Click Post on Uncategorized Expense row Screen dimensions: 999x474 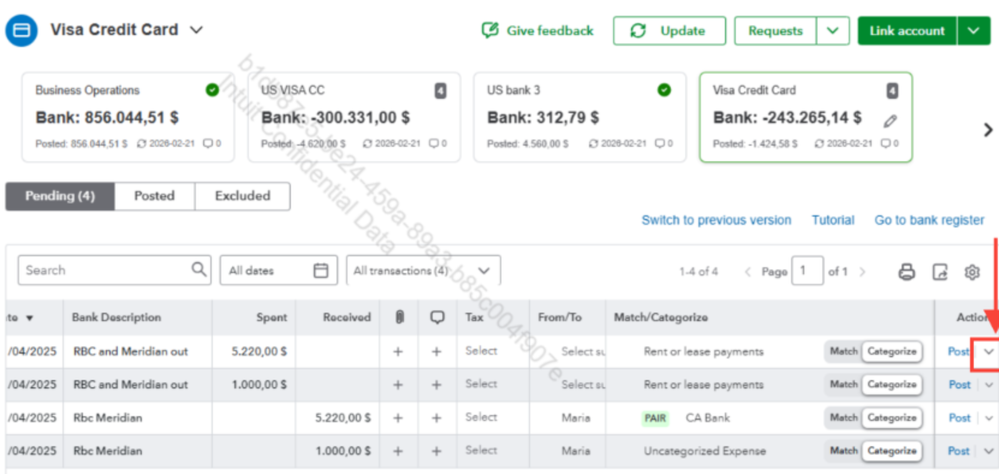[959, 450]
